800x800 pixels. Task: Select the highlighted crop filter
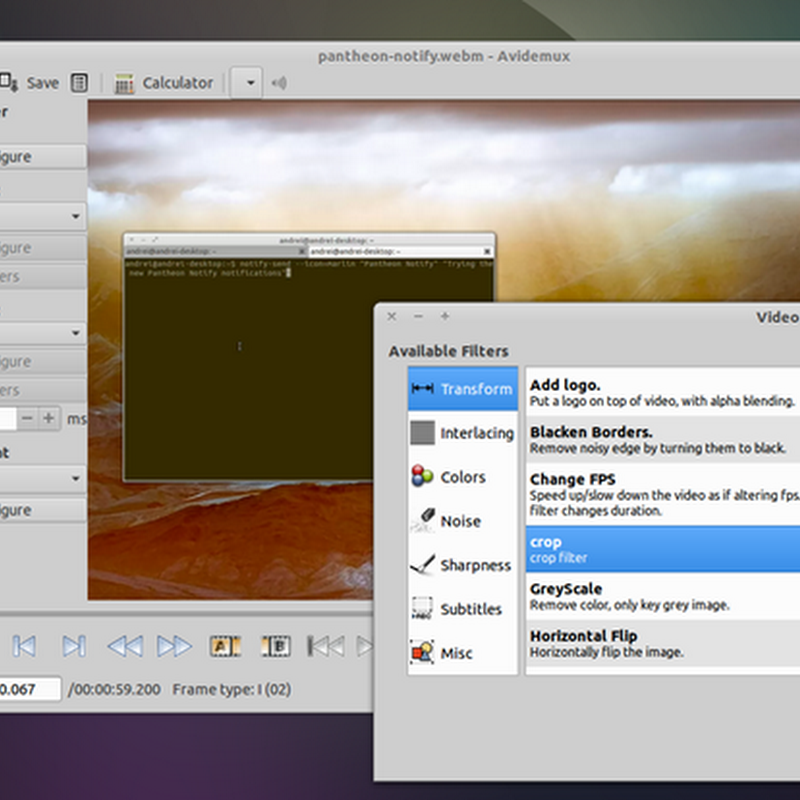tap(663, 549)
